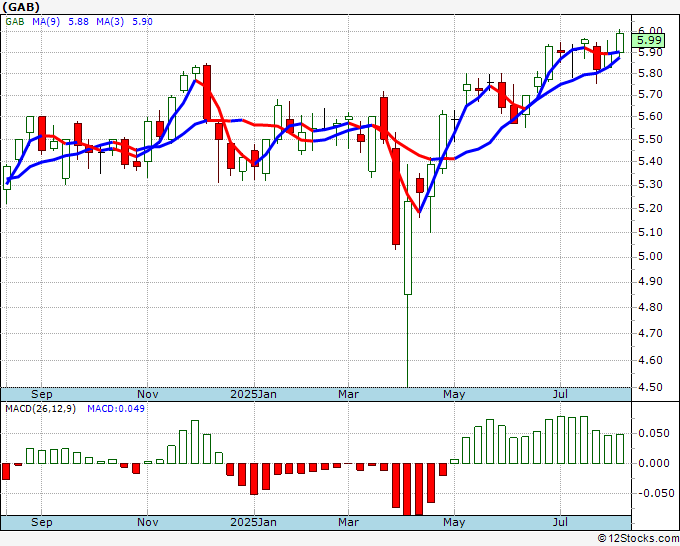Click Jul on the MACD panel time axis
The width and height of the screenshot is (680, 546).
tap(560, 522)
